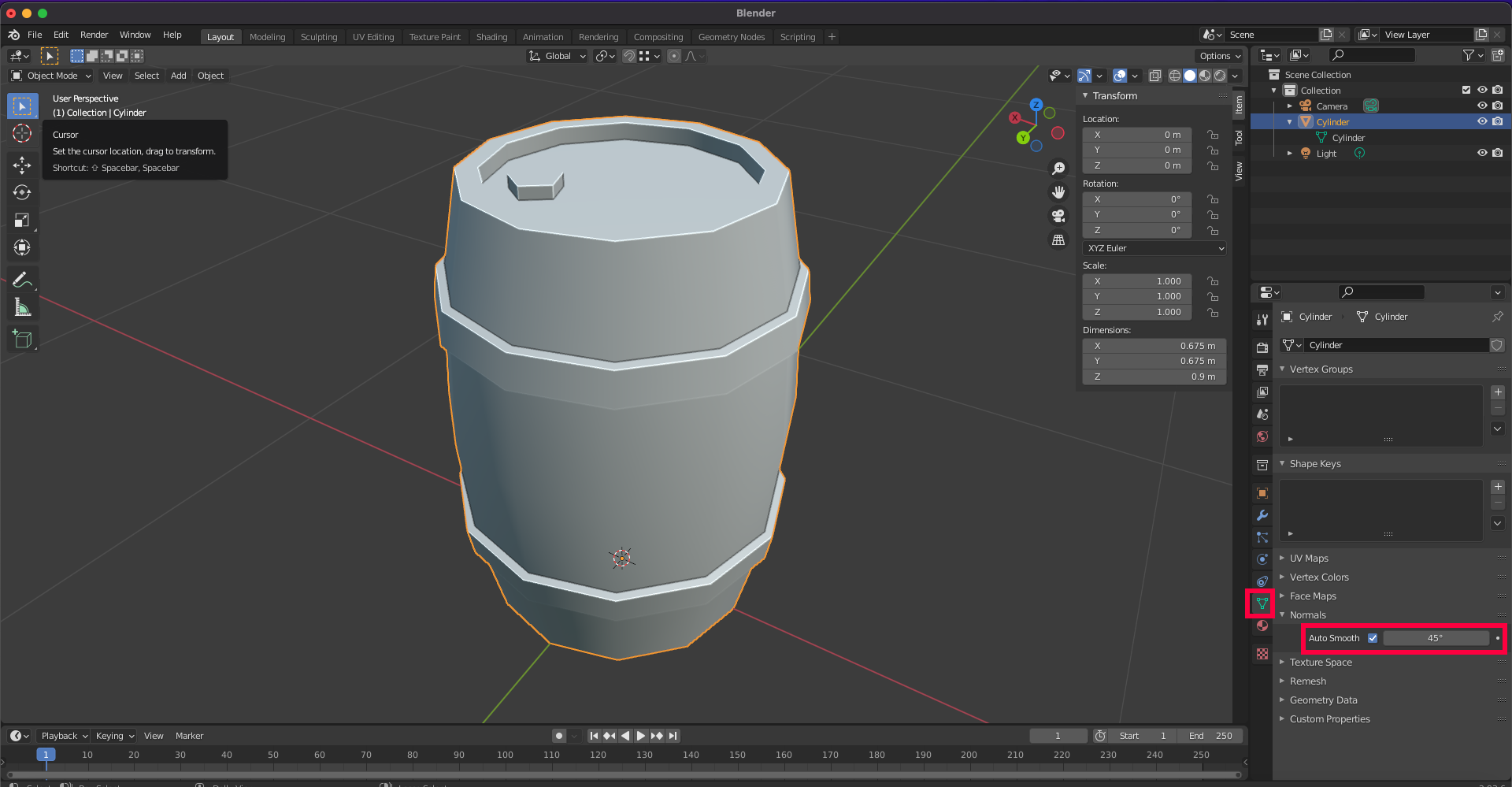
Task: Select the Scale tool
Action: pyautogui.click(x=22, y=221)
